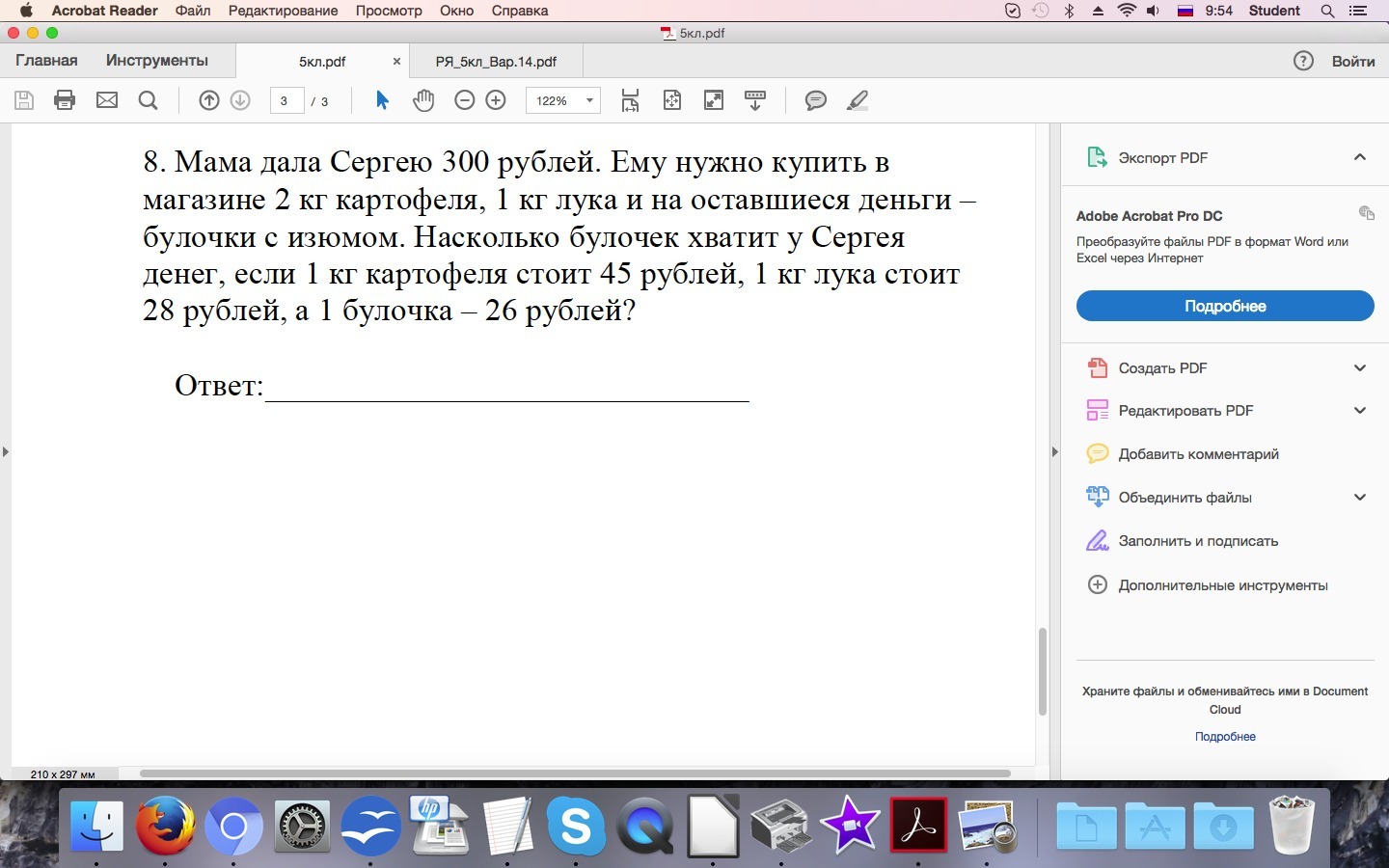Add a sticky note comment
The height and width of the screenshot is (868, 1389).
click(815, 100)
